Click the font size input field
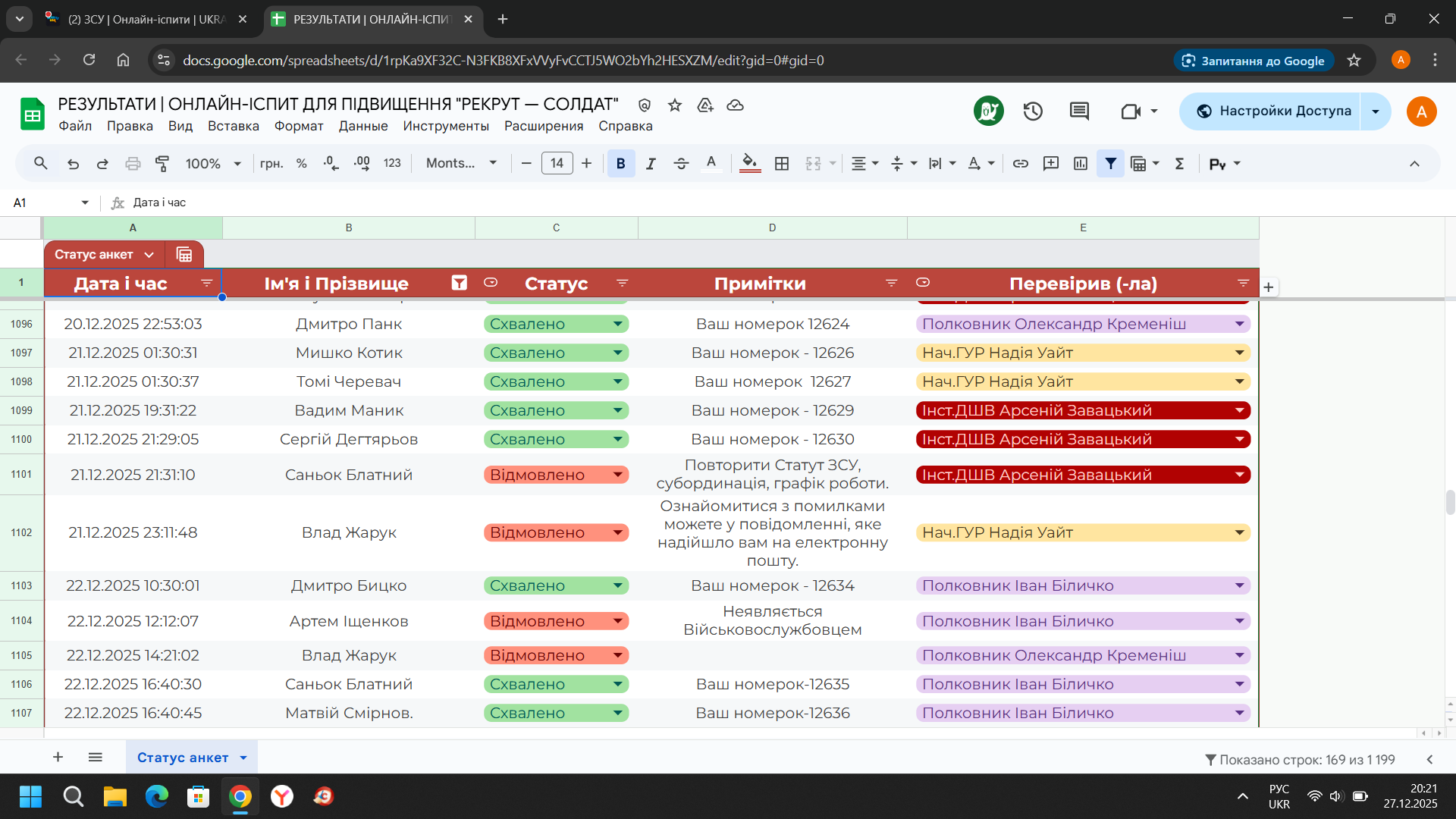Screen dimensions: 1456x819 pos(557,163)
